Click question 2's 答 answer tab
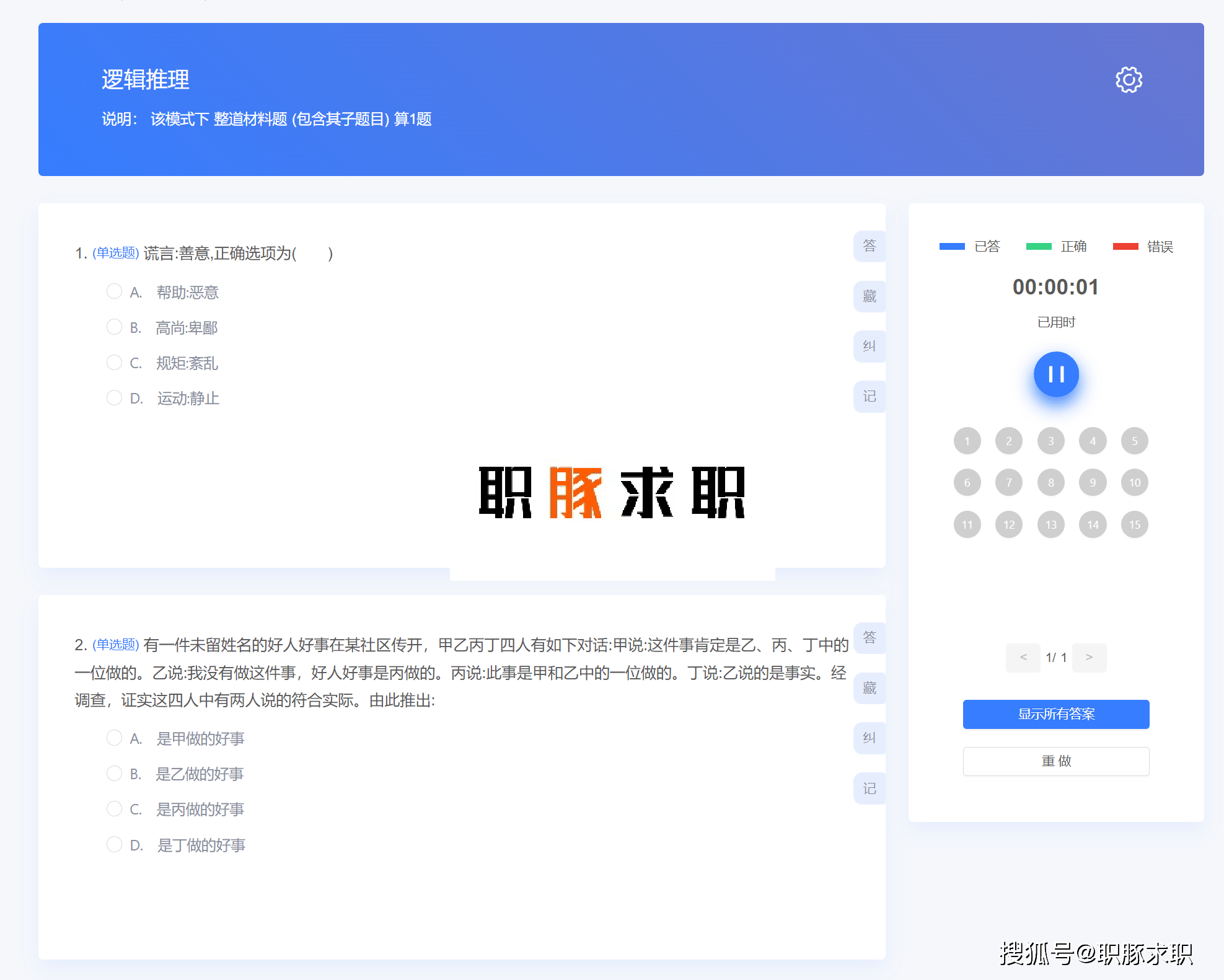 point(869,638)
